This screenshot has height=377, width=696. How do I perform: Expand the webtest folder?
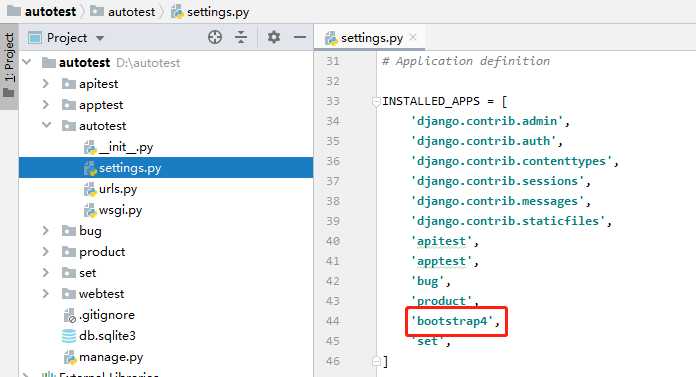(x=45, y=293)
